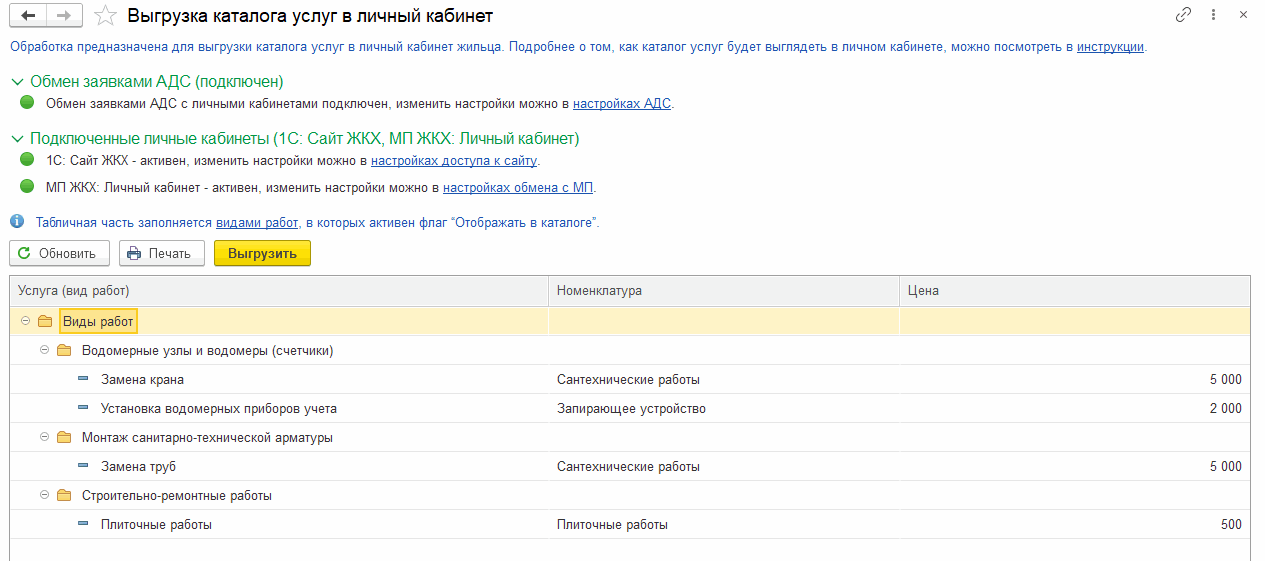The height and width of the screenshot is (561, 1265).
Task: Collapse the Подключенные личные кабинеты section
Action: coord(17,139)
